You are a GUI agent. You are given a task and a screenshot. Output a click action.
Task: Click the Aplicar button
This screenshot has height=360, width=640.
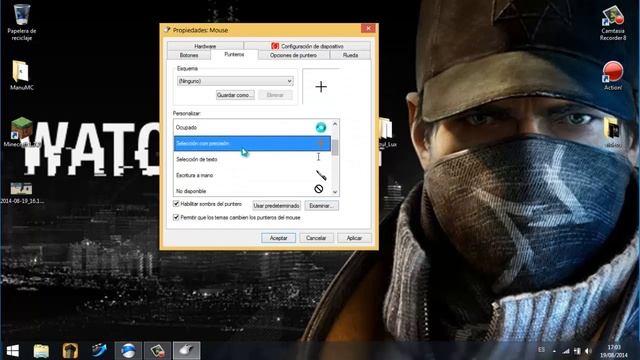coord(354,238)
